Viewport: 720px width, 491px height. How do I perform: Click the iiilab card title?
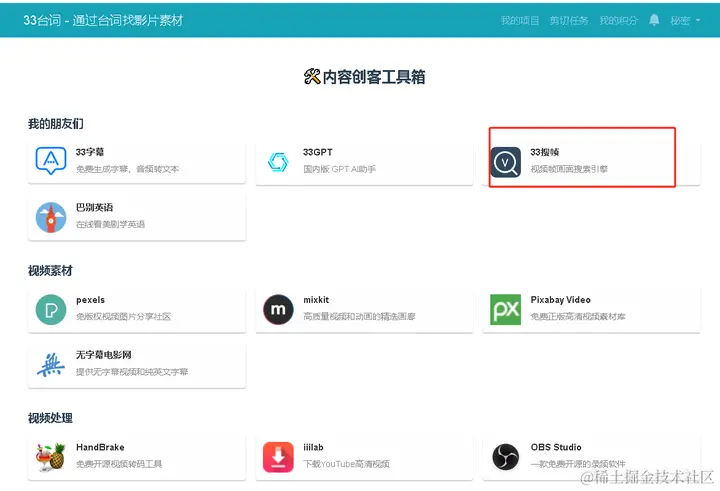(313, 447)
